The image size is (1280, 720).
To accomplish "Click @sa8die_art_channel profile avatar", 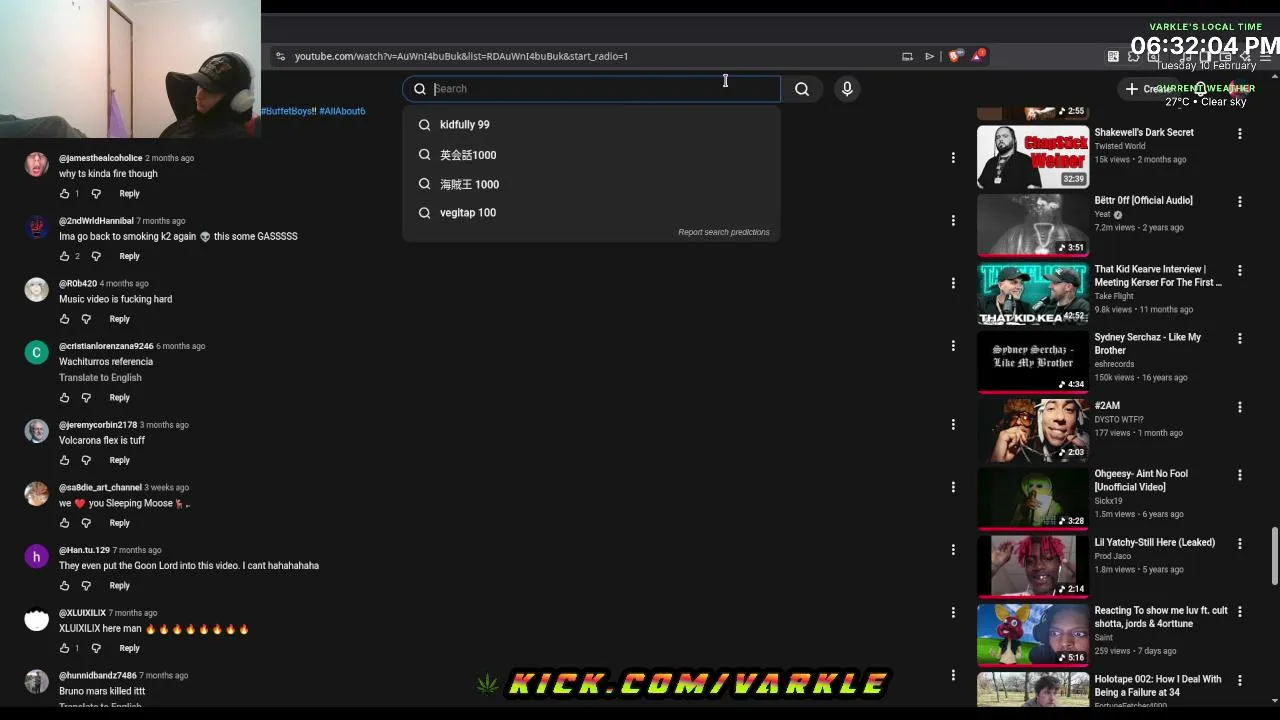I will (x=37, y=493).
